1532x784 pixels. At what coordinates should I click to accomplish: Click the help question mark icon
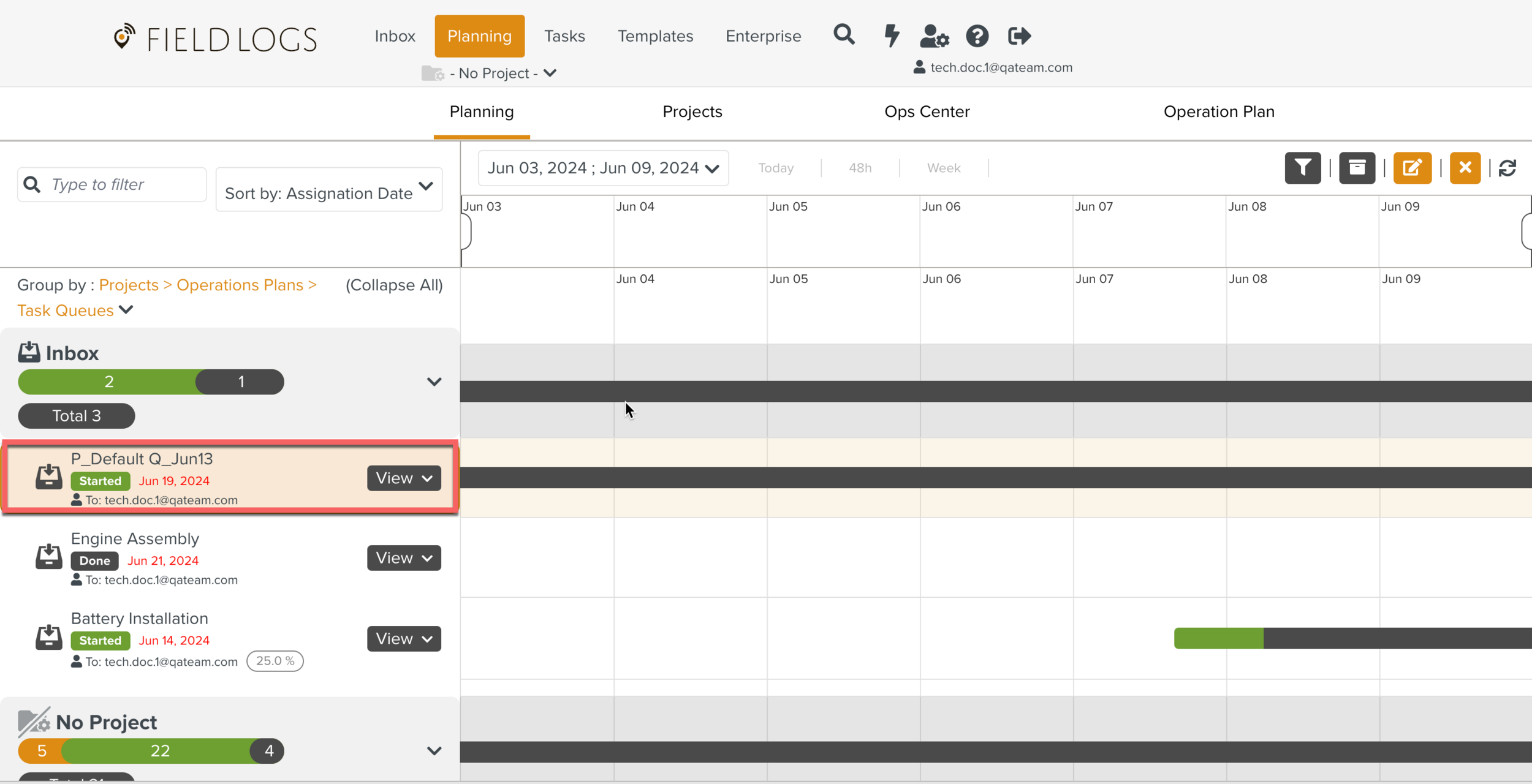click(x=977, y=36)
